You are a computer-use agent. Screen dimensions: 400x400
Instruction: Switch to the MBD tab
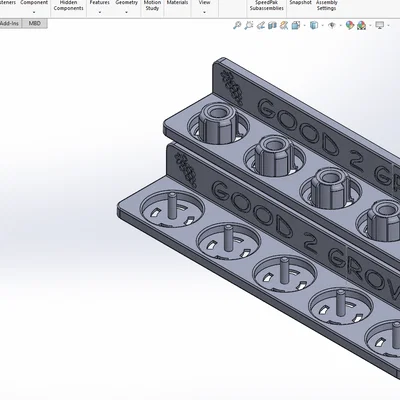click(x=35, y=23)
